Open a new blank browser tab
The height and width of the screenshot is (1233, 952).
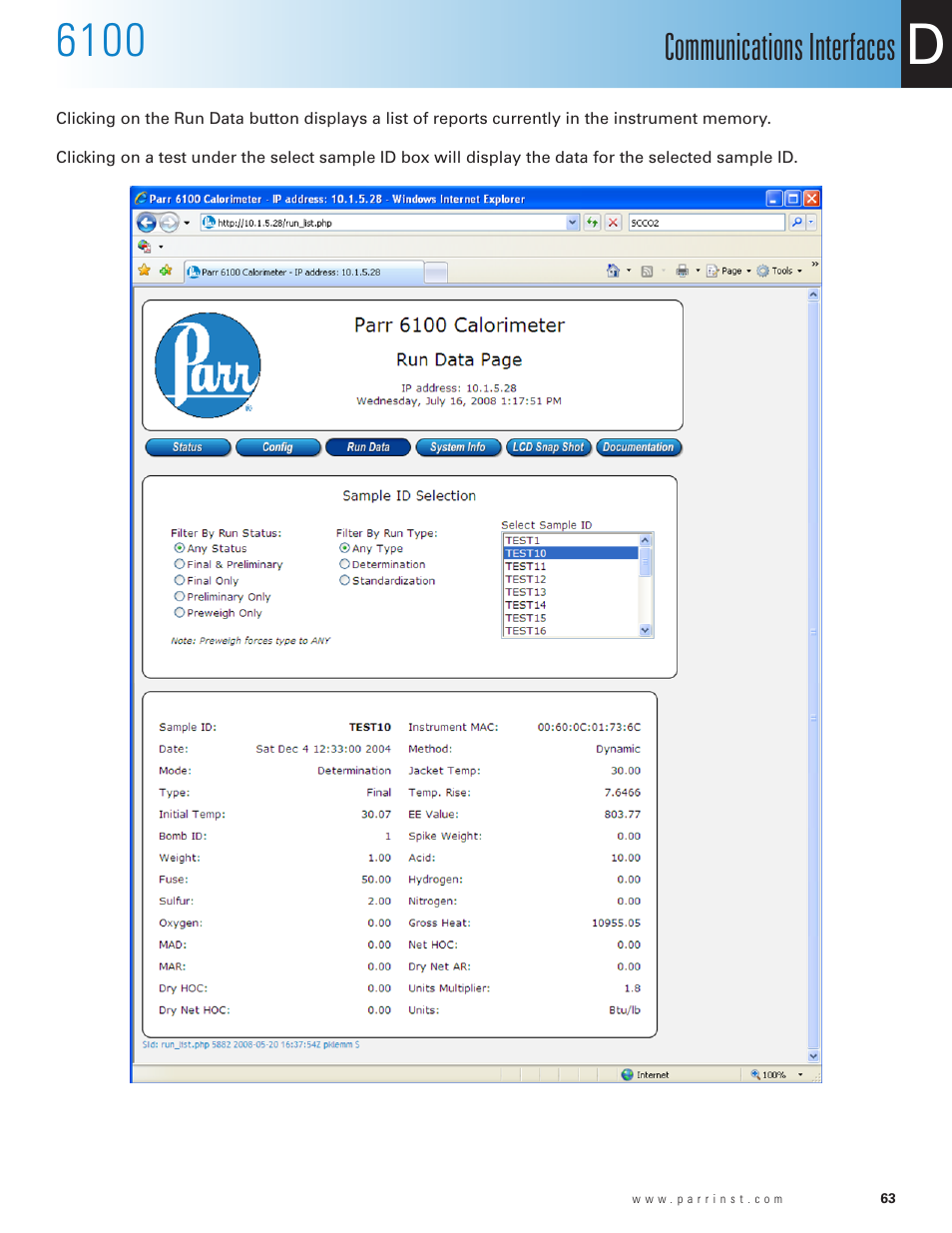coord(436,273)
